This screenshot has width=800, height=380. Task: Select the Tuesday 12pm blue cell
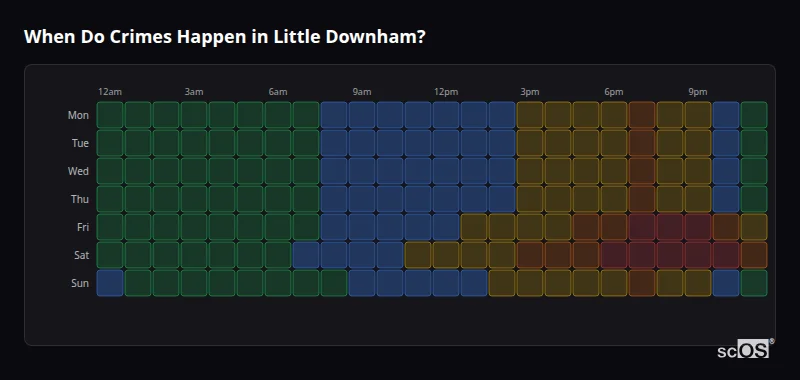pos(446,143)
